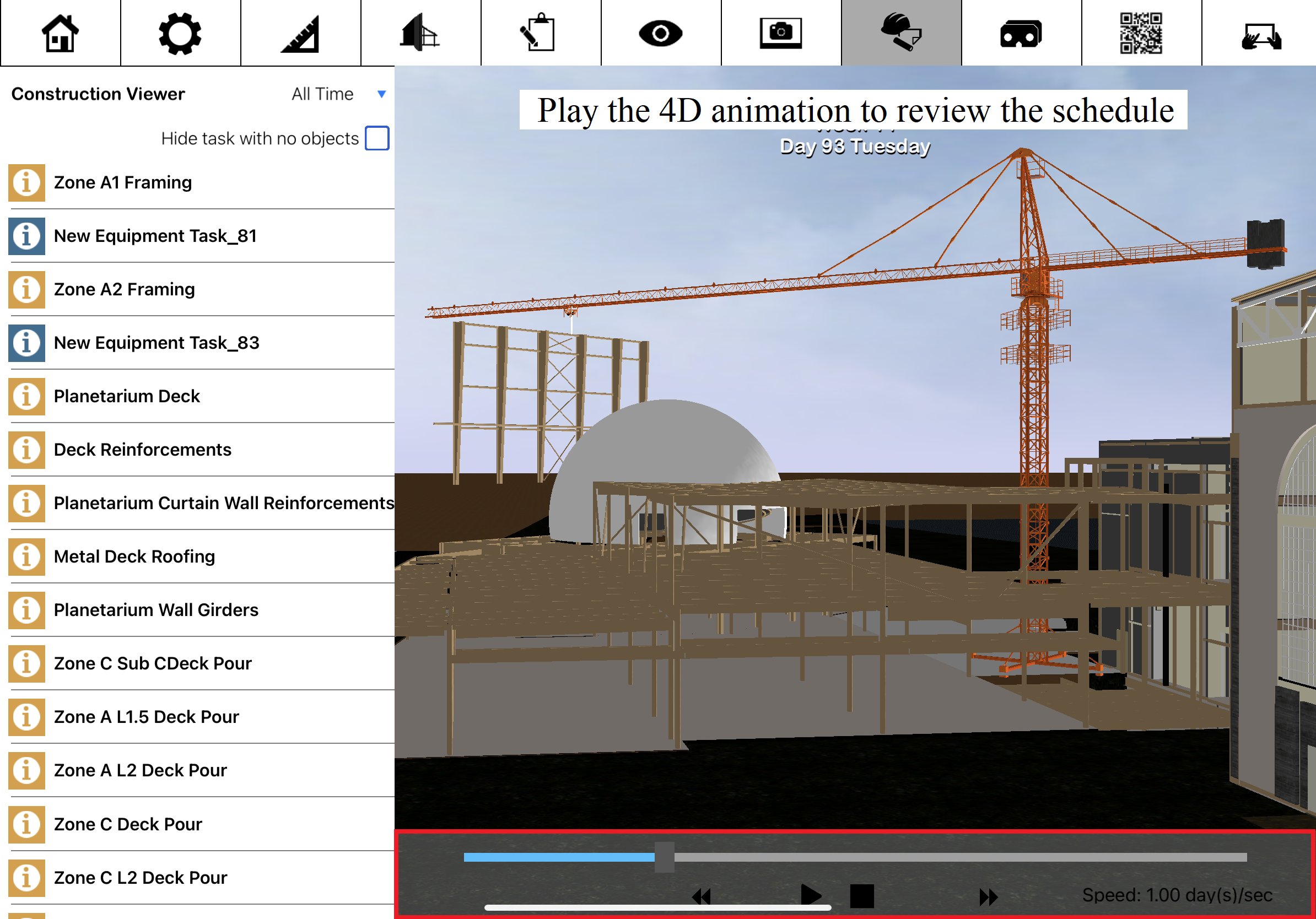Image resolution: width=1316 pixels, height=919 pixels.
Task: Open info for New Equipment Task_81
Action: coord(26,236)
